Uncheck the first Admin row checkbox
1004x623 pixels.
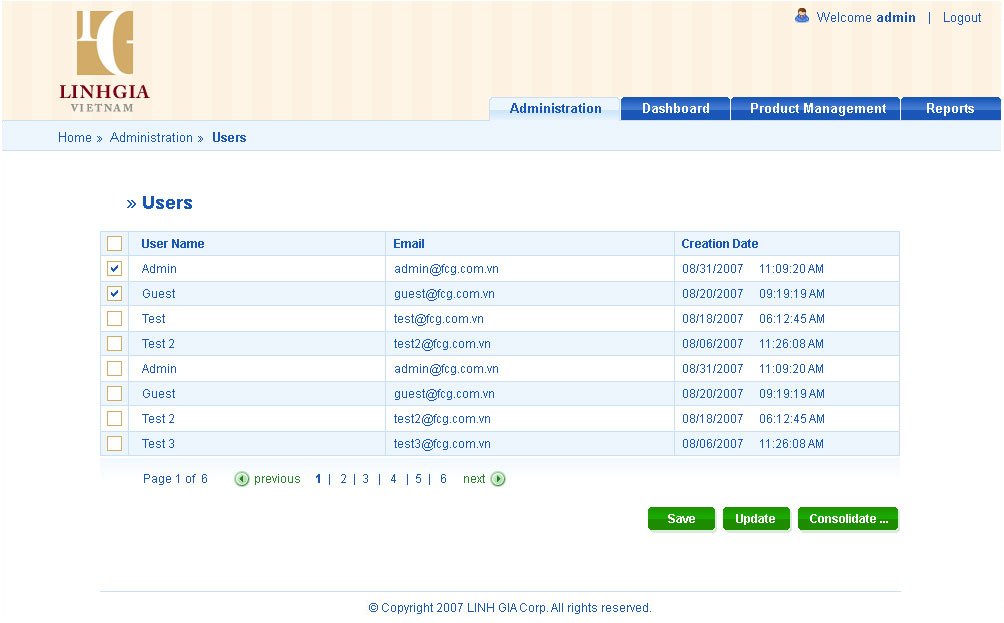click(x=115, y=269)
